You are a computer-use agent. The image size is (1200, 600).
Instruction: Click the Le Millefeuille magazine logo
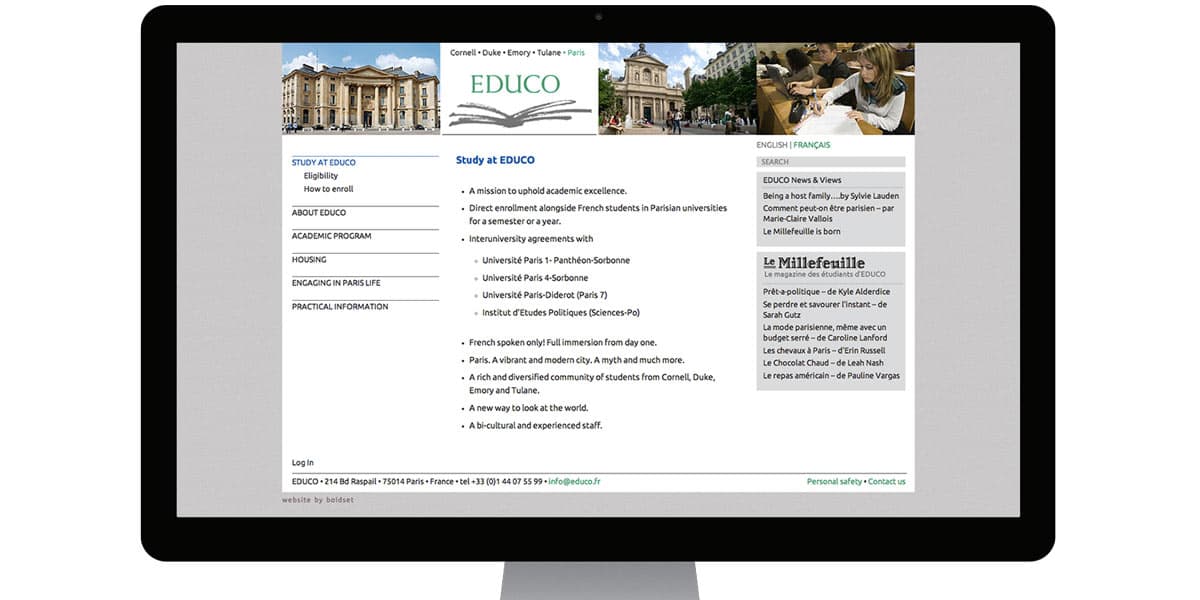(x=814, y=263)
